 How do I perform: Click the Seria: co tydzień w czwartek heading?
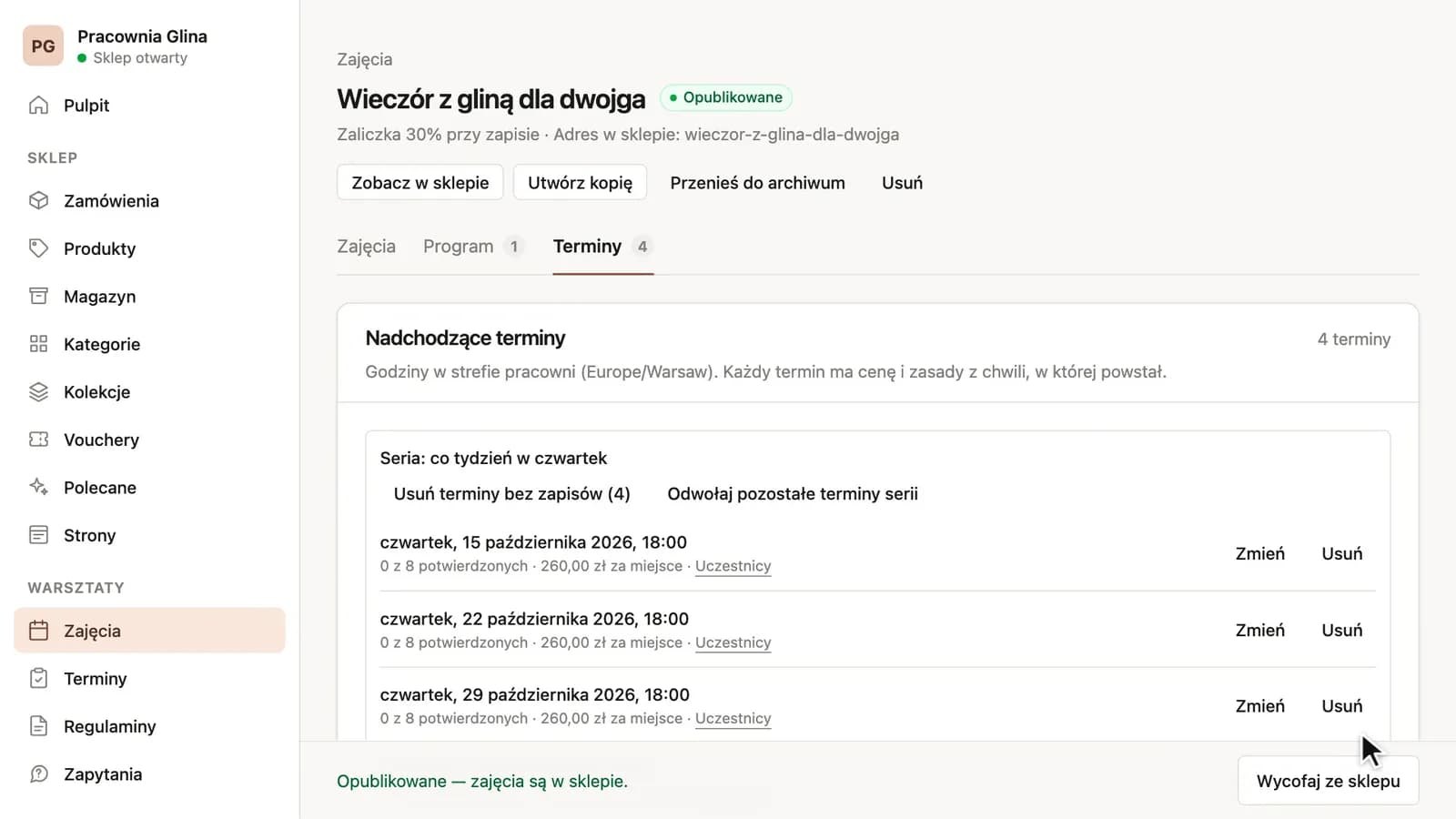[493, 459]
